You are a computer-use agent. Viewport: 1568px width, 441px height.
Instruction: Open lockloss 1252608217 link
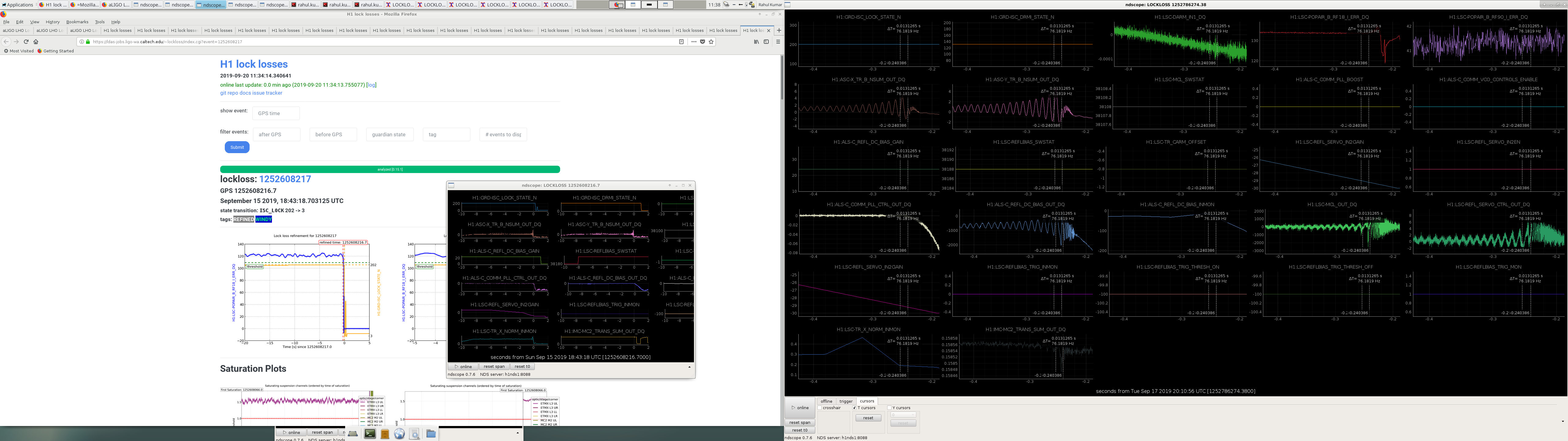coord(285,179)
